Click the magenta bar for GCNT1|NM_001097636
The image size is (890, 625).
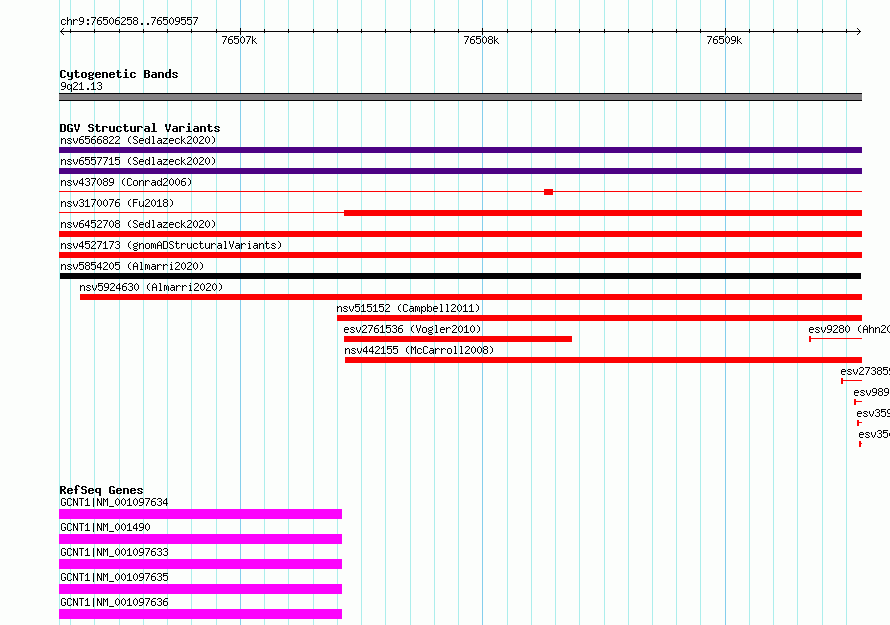pyautogui.click(x=200, y=614)
